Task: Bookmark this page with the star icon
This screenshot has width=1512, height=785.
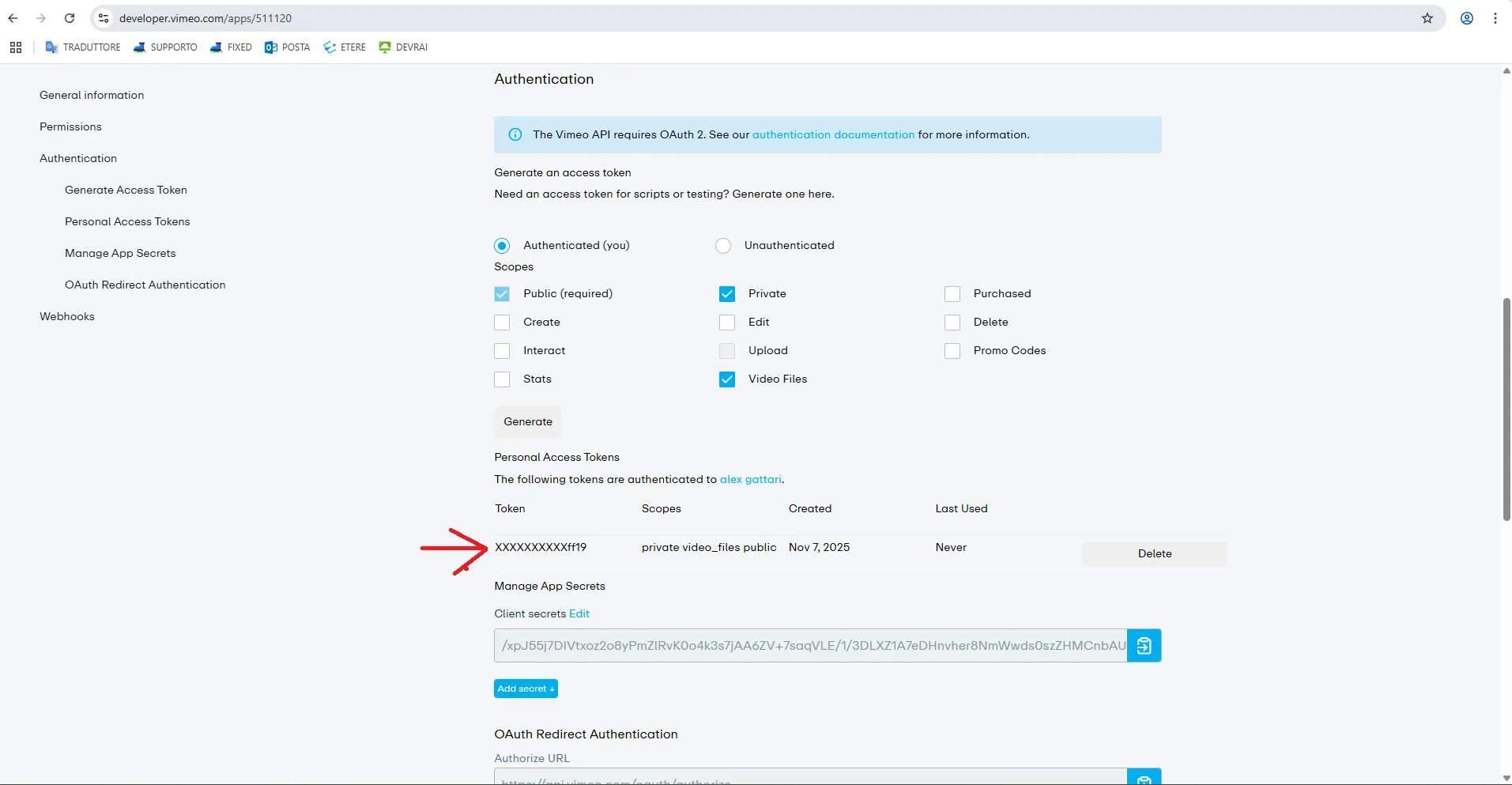Action: click(x=1427, y=18)
